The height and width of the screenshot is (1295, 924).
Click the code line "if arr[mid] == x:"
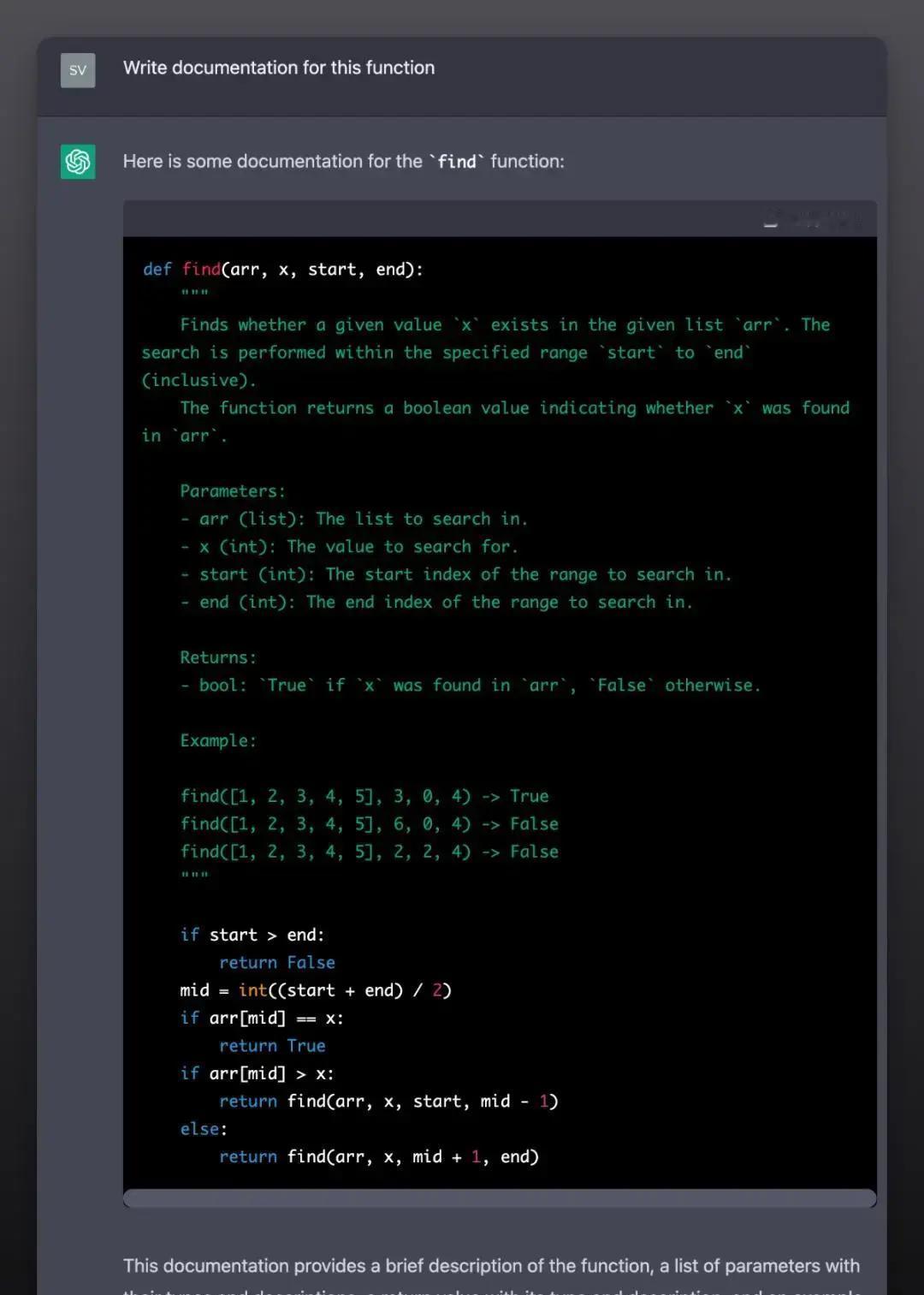262,1019
